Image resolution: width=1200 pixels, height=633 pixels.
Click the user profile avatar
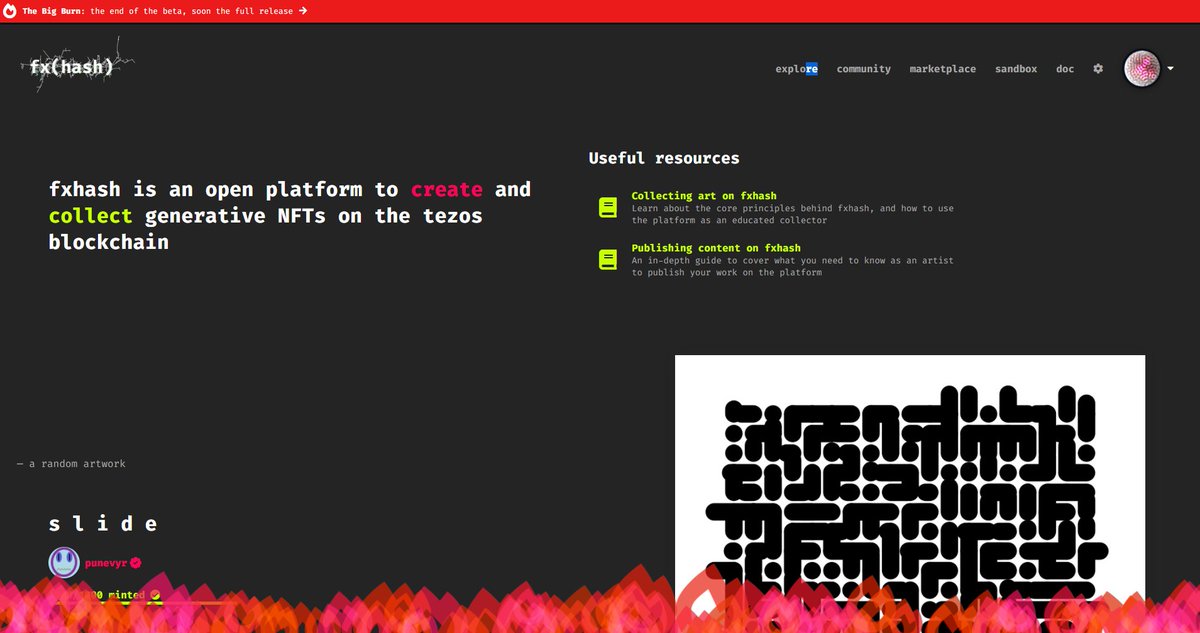point(1142,69)
